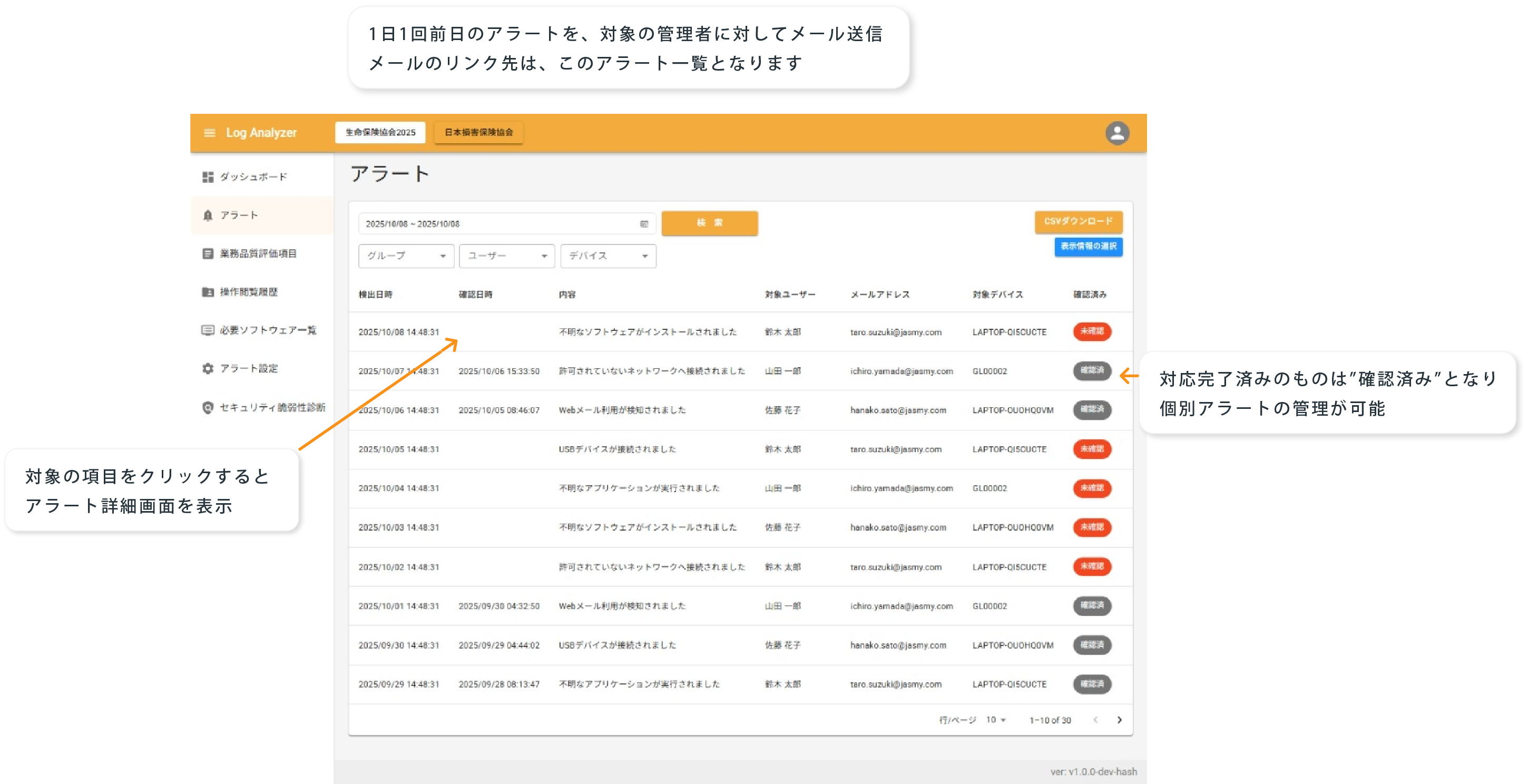
Task: Toggle 未確認 badge on USBデバイス 10/05 alert
Action: (1091, 449)
